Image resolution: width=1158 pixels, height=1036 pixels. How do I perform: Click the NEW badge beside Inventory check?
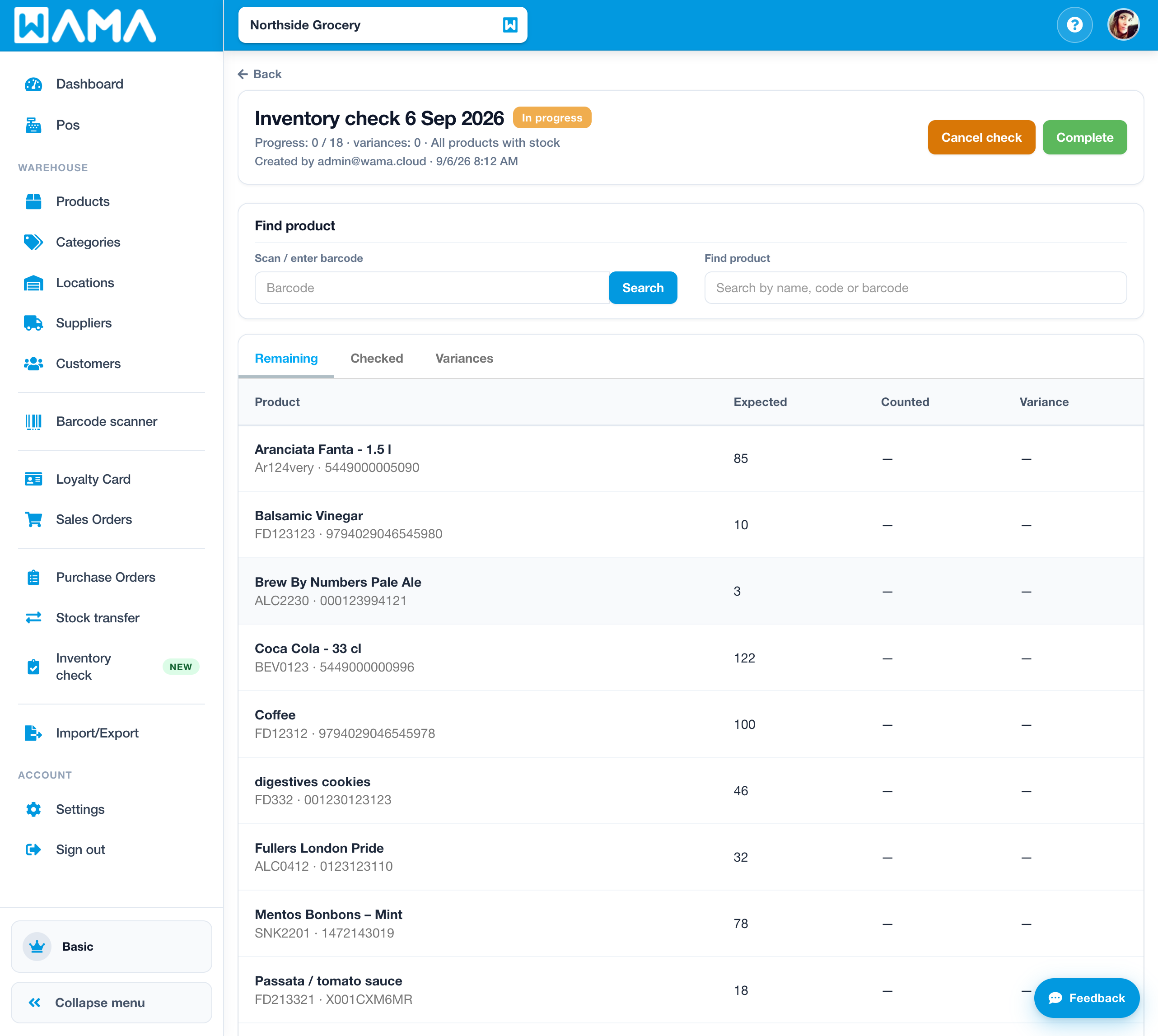click(x=181, y=667)
